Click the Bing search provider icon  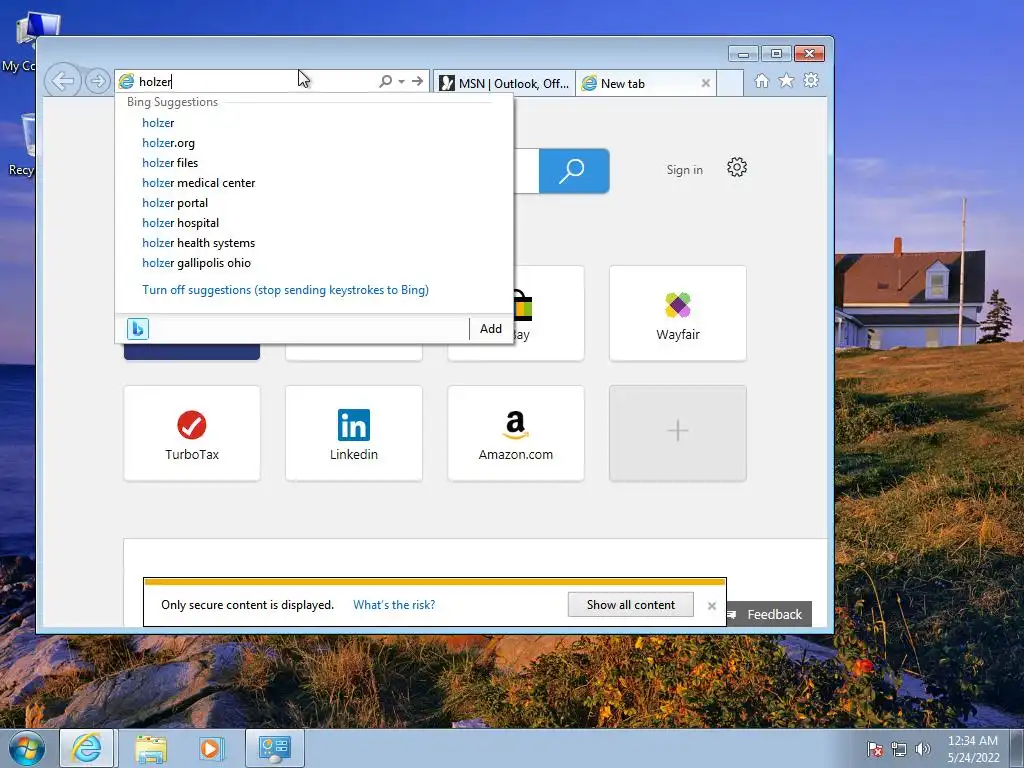138,328
